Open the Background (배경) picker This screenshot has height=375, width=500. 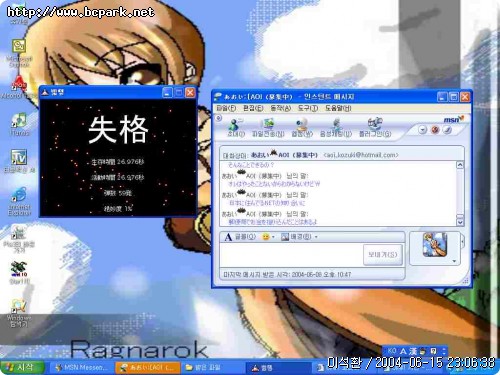click(x=299, y=237)
